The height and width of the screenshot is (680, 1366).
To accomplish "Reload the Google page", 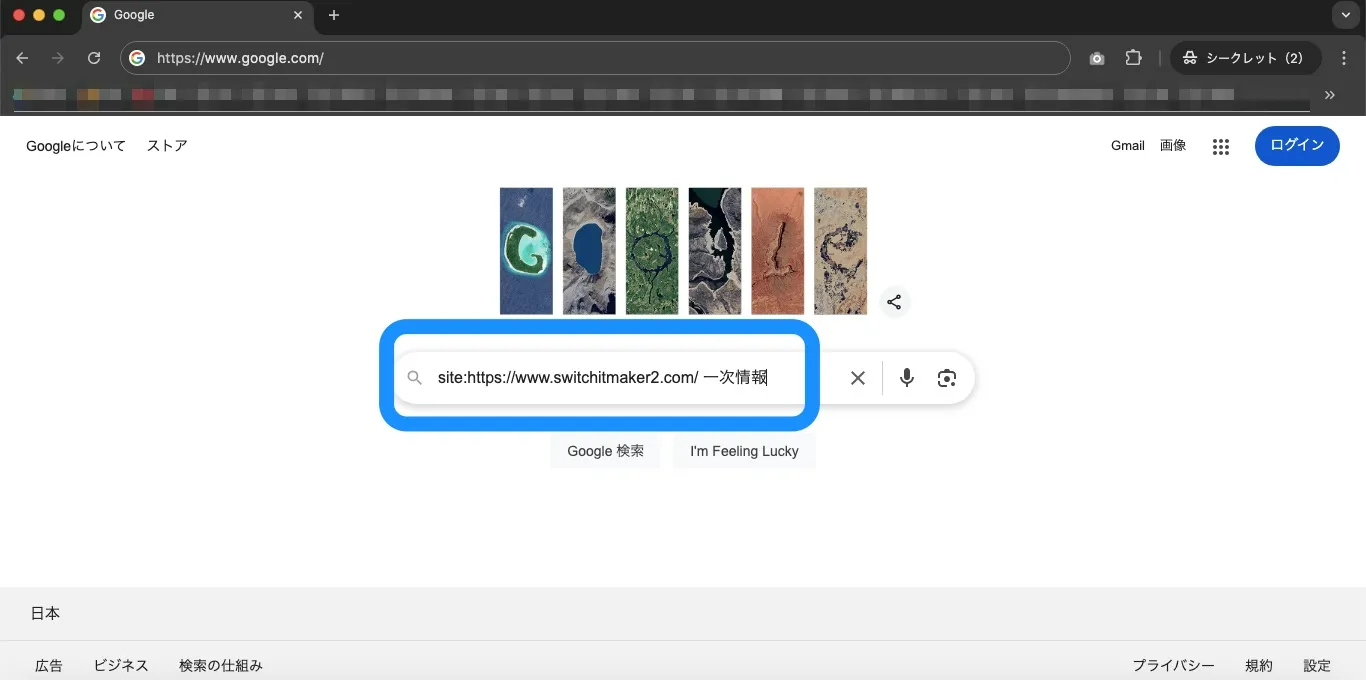I will (x=94, y=58).
